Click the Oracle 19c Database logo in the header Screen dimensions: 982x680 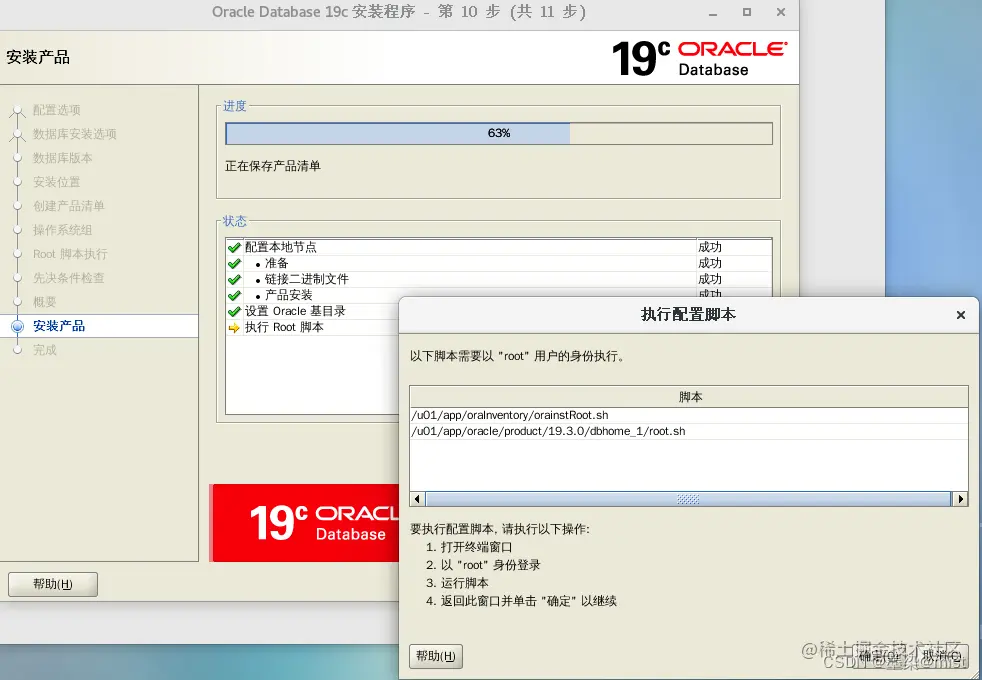[699, 59]
